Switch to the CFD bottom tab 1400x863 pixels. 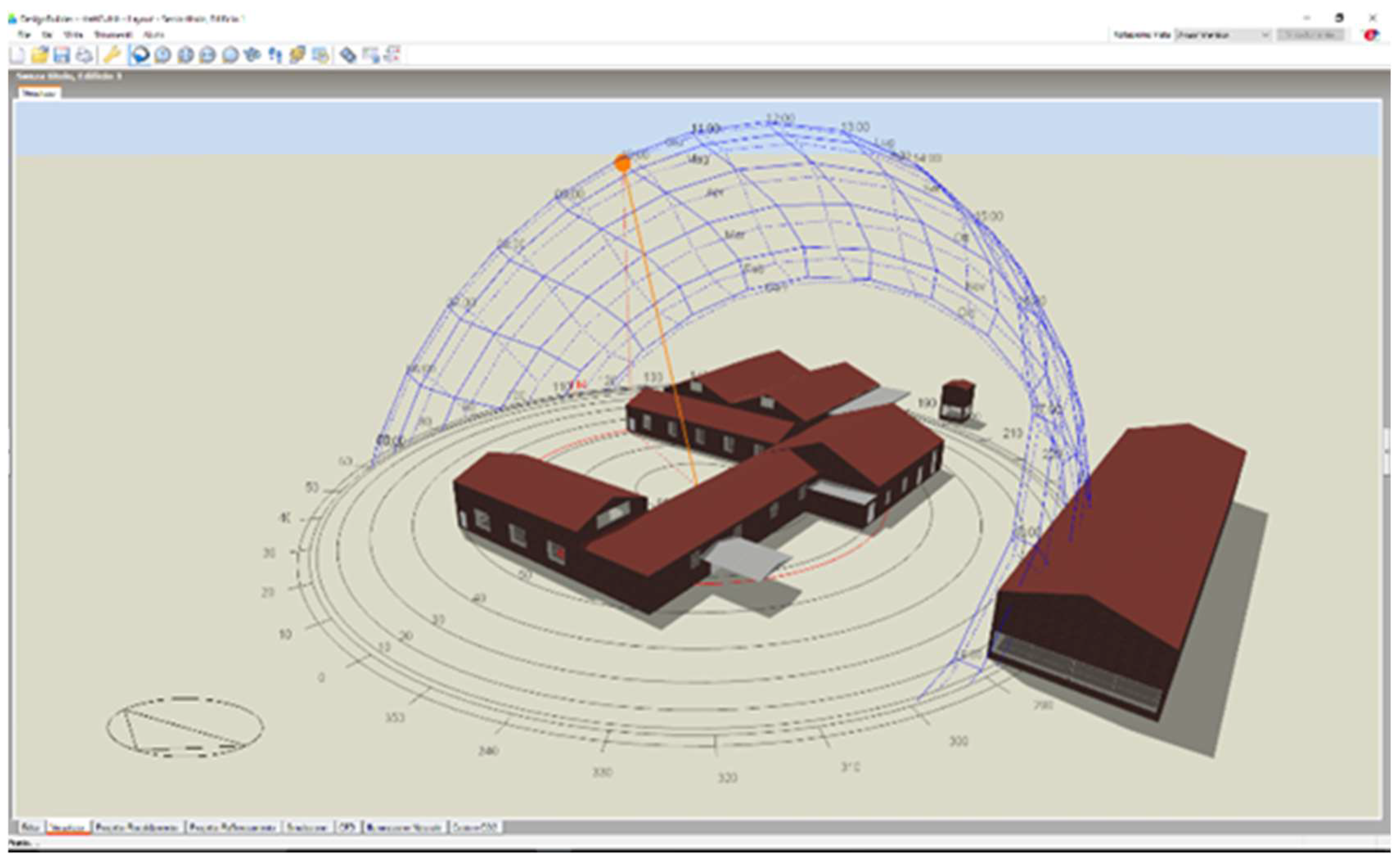coord(347,827)
